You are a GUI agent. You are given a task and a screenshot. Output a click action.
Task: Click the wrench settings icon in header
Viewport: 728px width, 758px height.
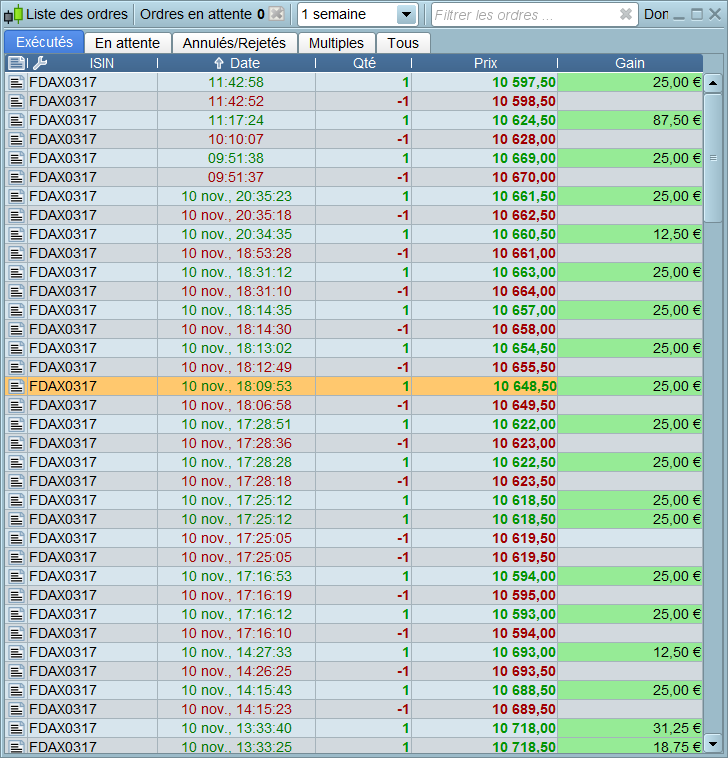pyautogui.click(x=40, y=63)
